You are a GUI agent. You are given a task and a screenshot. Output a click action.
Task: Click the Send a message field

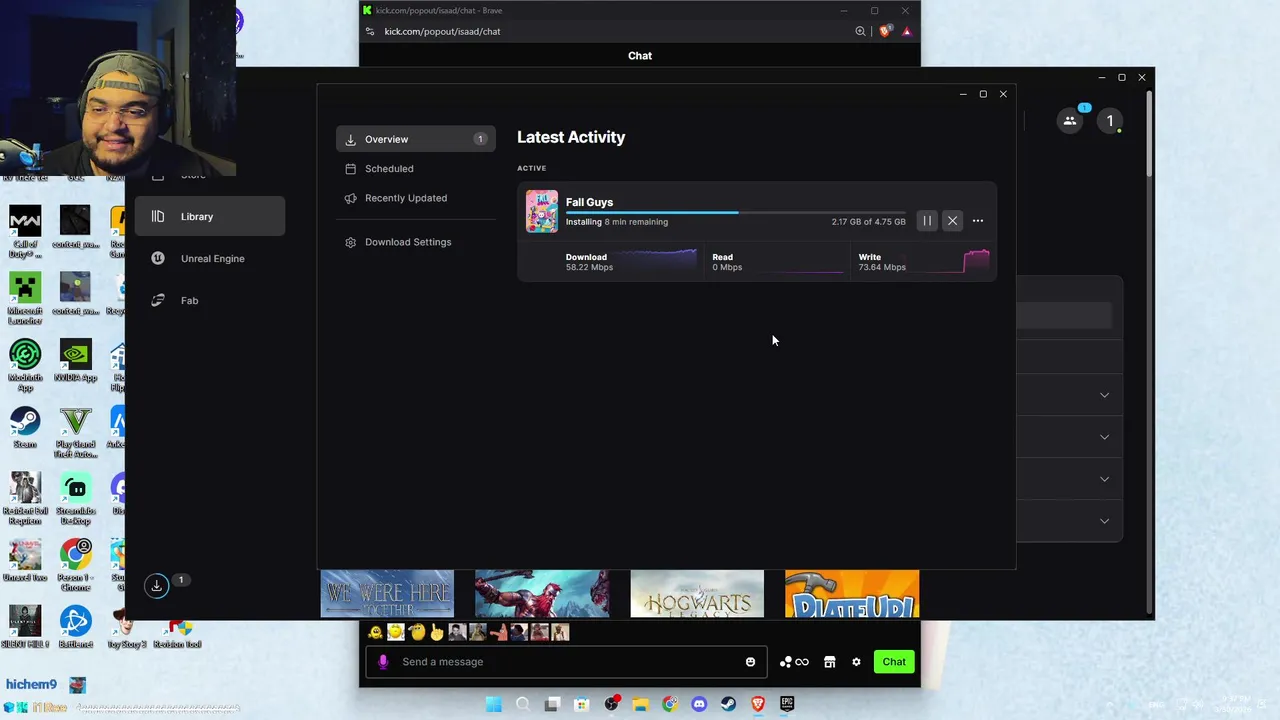point(566,661)
